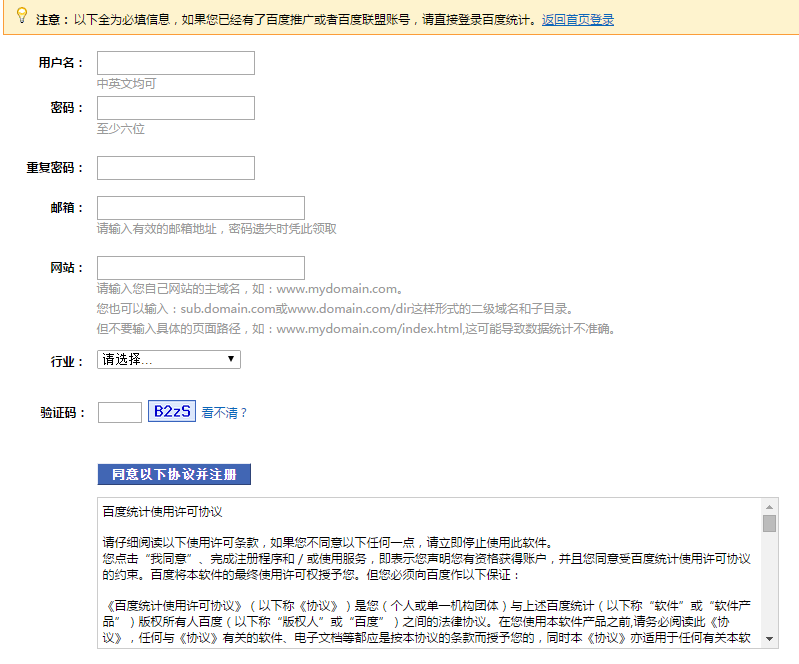Focus the 用户名 input field
Image resolution: width=799 pixels, height=664 pixels.
tap(175, 63)
